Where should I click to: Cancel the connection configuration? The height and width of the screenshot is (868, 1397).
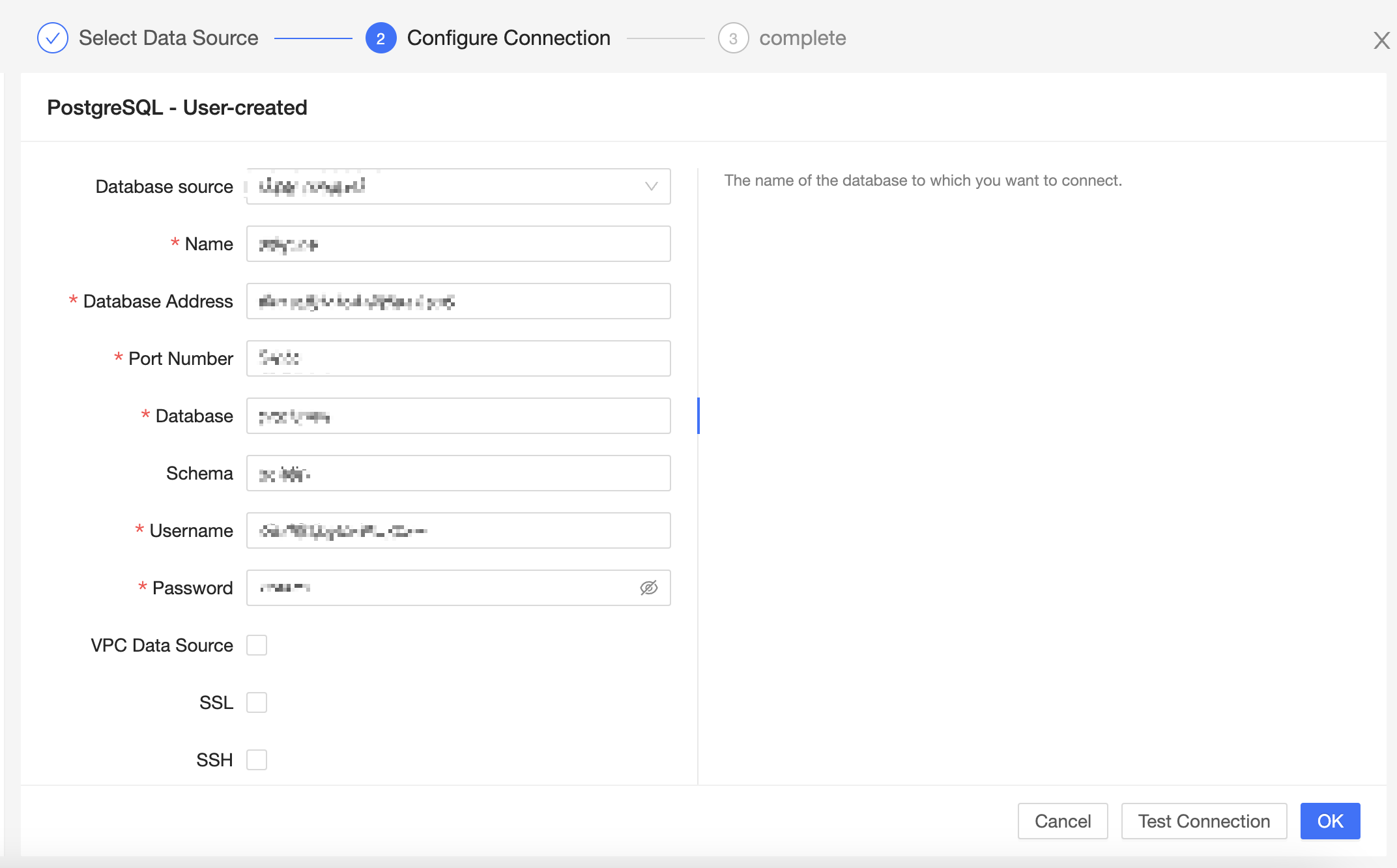coord(1063,821)
